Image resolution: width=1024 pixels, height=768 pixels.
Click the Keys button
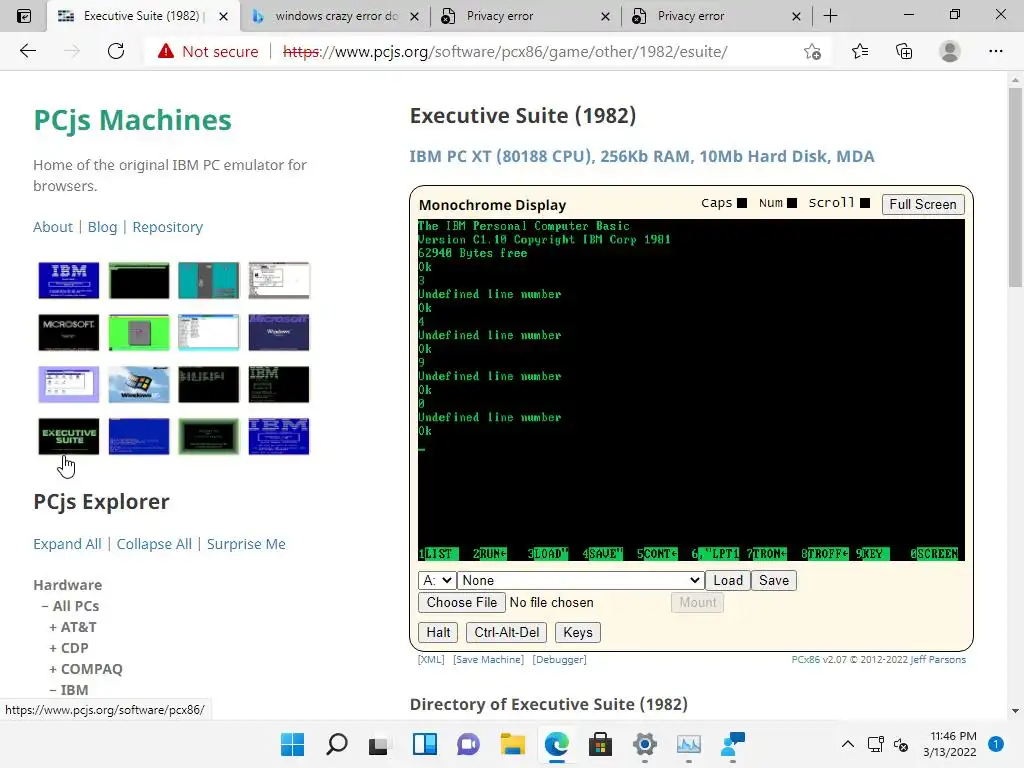(577, 632)
